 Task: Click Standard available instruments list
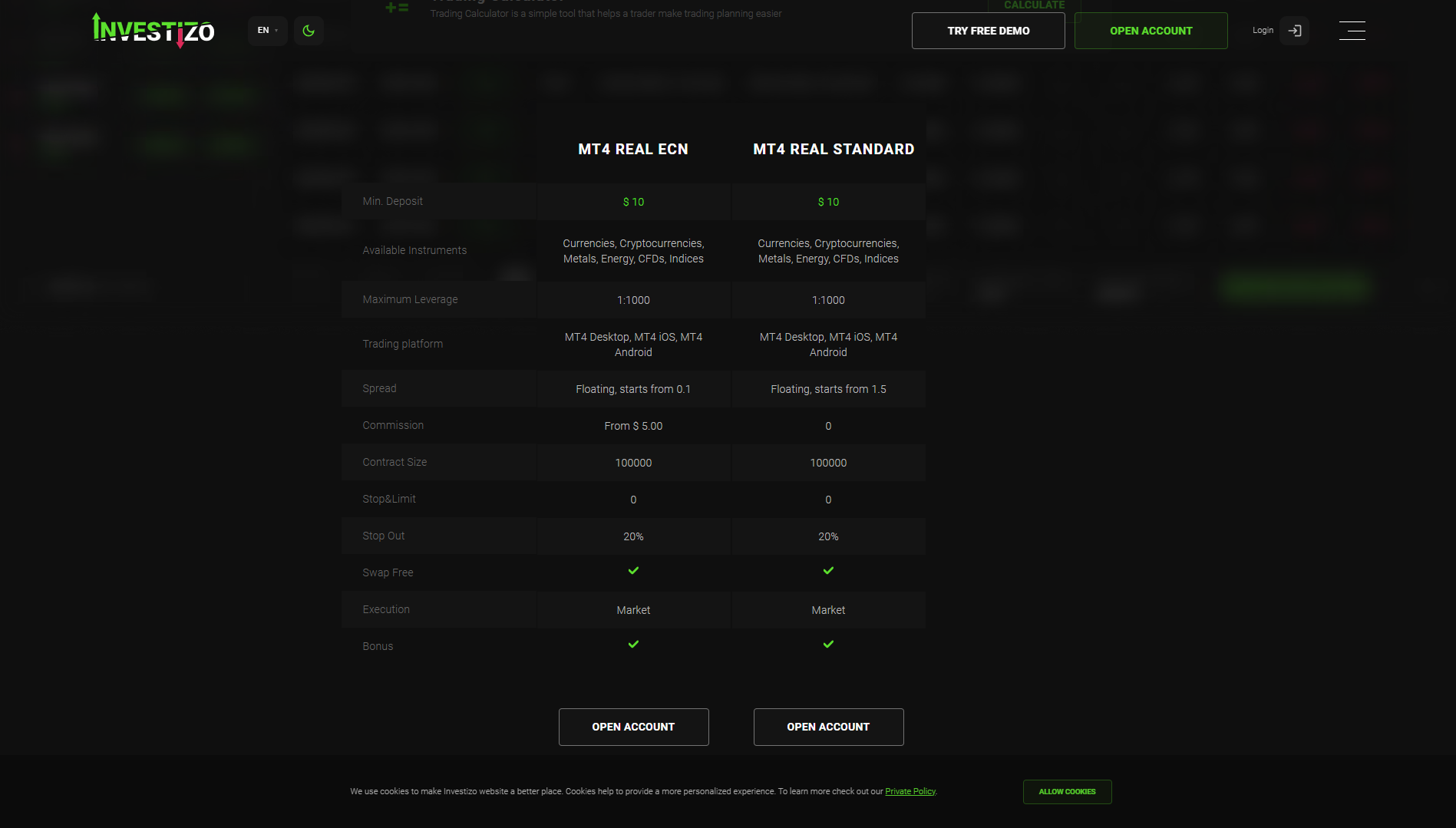pos(829,251)
